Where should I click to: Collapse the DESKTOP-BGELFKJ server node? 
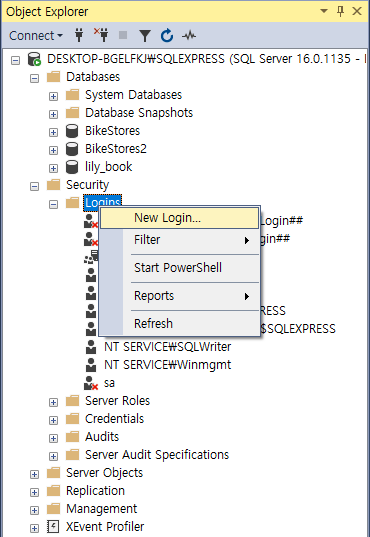(x=15, y=61)
